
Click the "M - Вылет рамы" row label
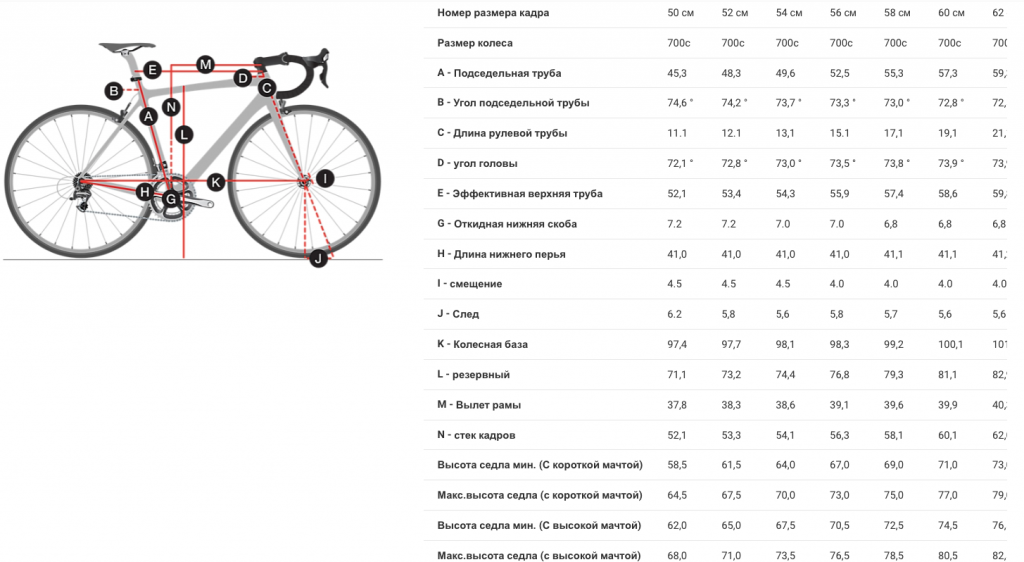tap(479, 405)
